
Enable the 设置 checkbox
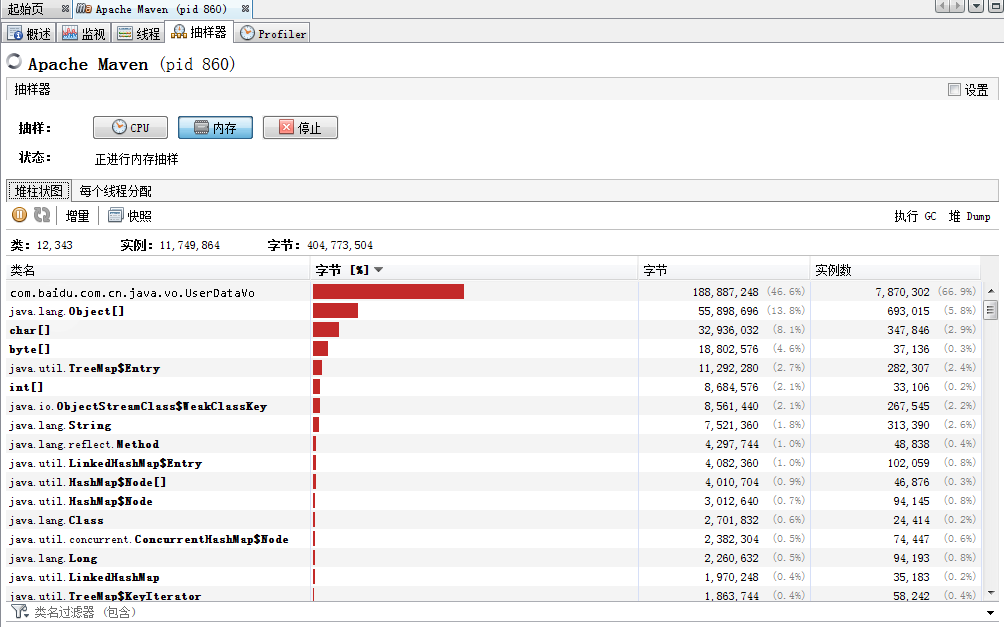pos(954,90)
